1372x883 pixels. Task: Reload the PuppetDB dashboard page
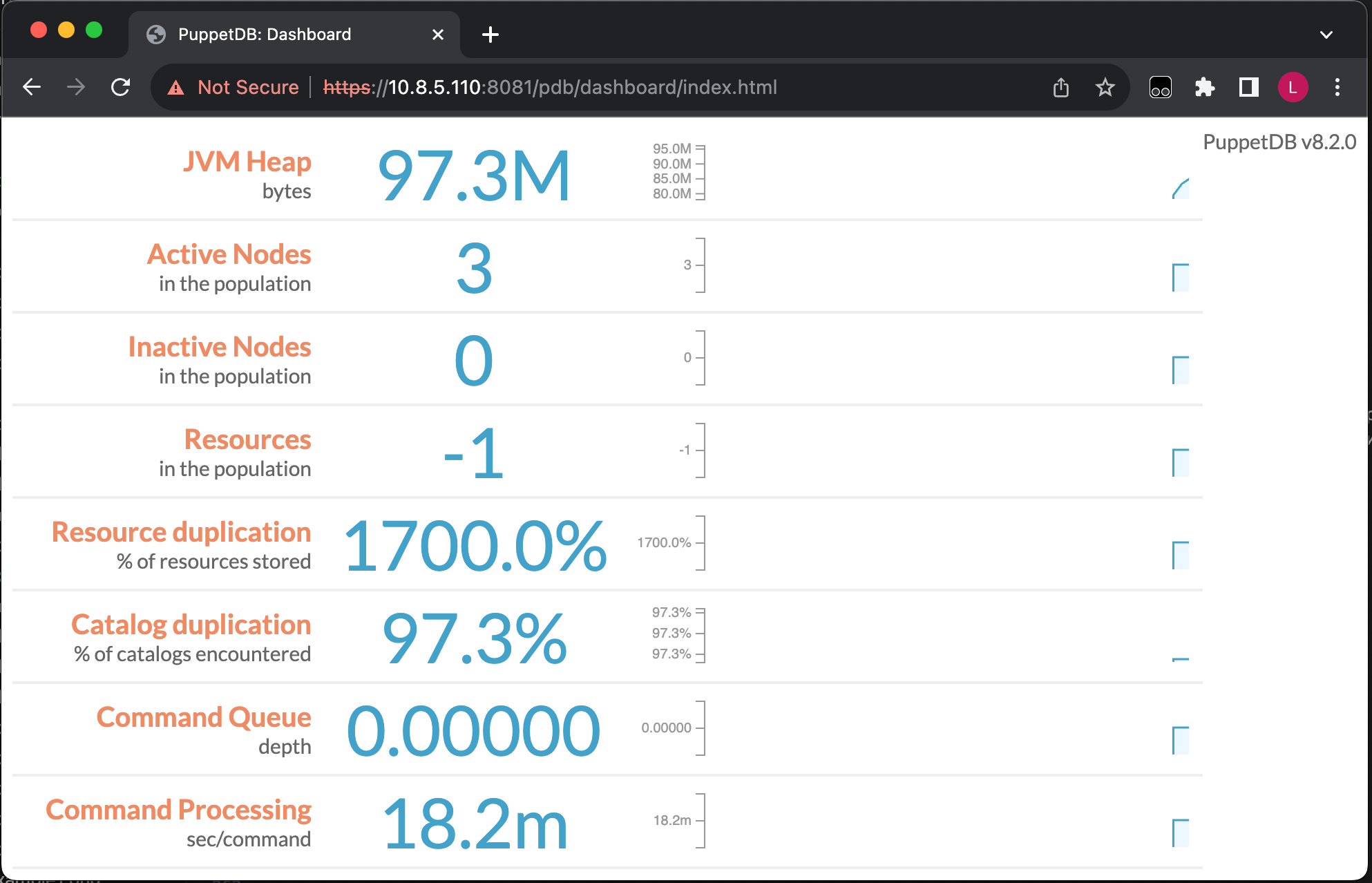click(x=121, y=87)
